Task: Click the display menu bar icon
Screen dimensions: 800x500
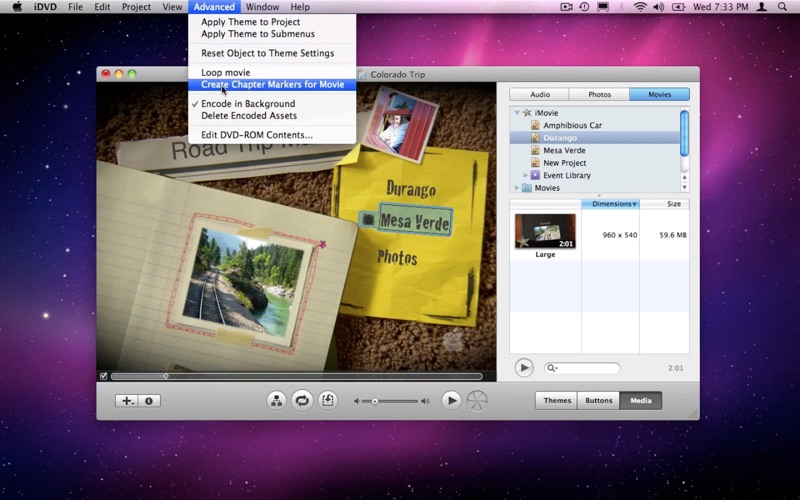Action: pyautogui.click(x=603, y=7)
